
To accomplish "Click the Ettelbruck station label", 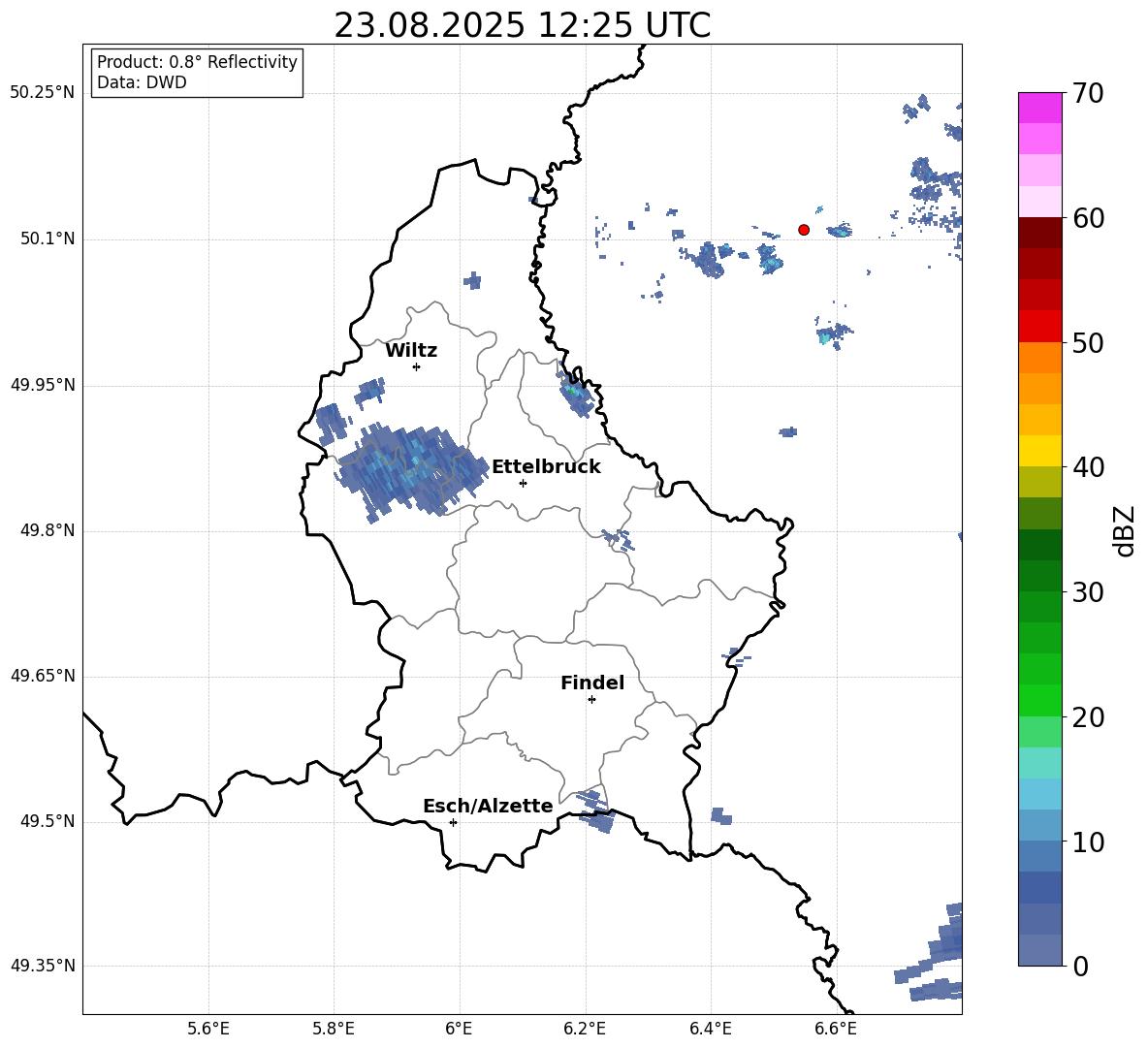I will [x=546, y=467].
